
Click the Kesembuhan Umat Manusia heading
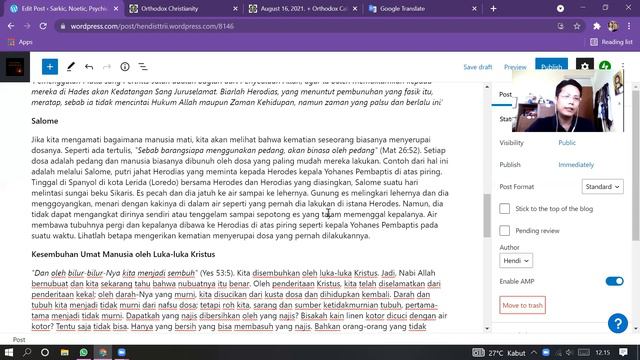pyautogui.click(x=123, y=254)
